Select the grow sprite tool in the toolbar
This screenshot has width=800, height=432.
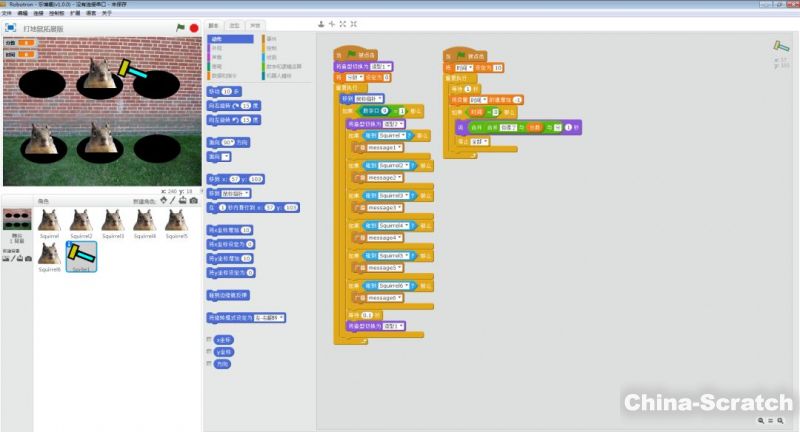pos(343,23)
